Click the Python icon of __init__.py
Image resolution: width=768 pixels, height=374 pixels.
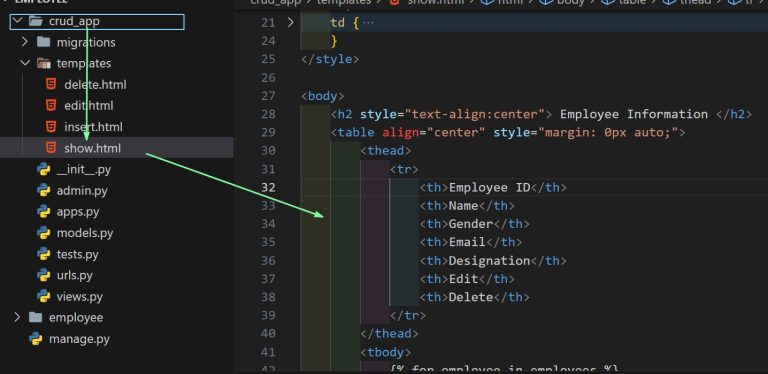44,169
